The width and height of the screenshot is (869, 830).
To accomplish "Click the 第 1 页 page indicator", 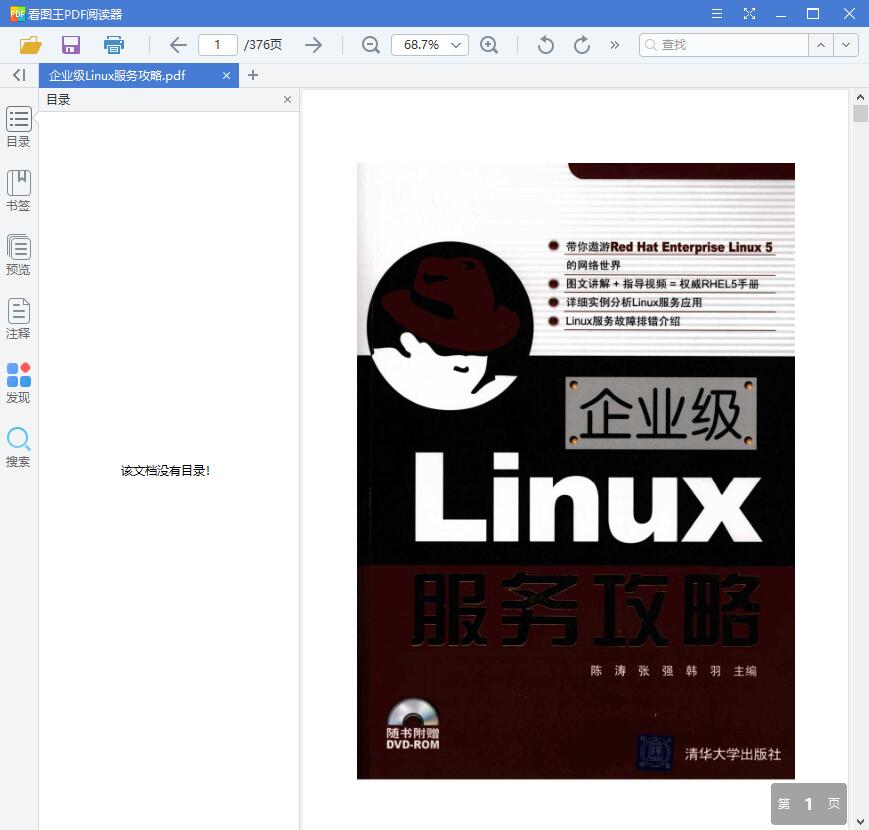I will coord(809,803).
